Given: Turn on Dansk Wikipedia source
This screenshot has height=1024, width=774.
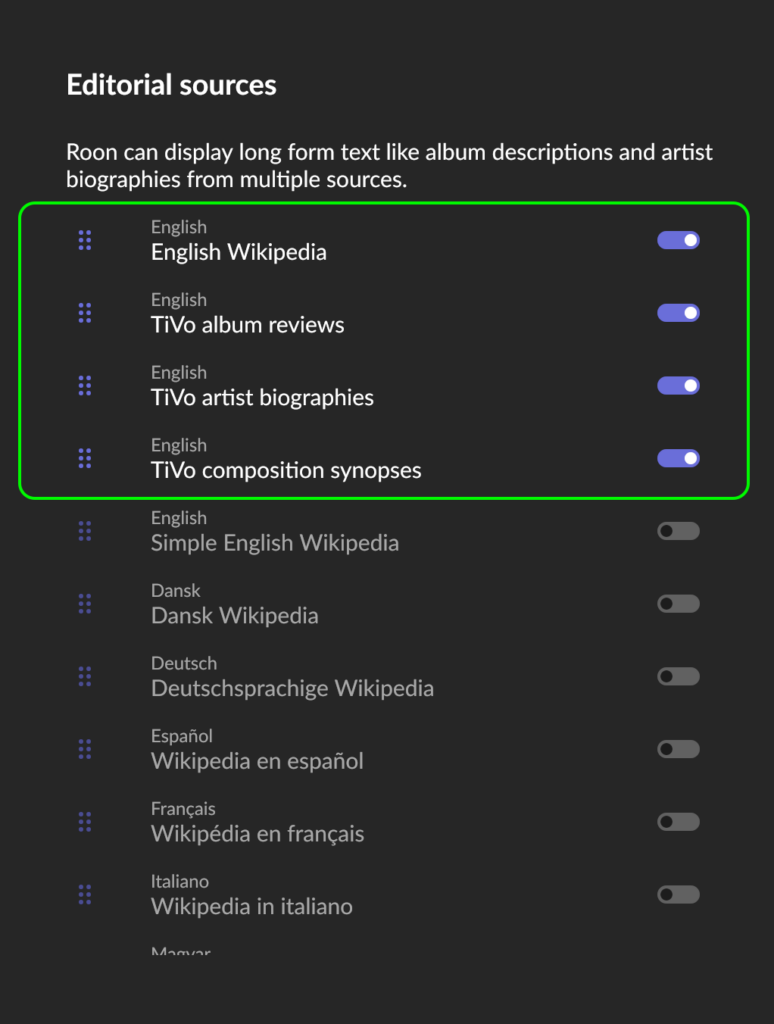Looking at the screenshot, I should pyautogui.click(x=678, y=603).
